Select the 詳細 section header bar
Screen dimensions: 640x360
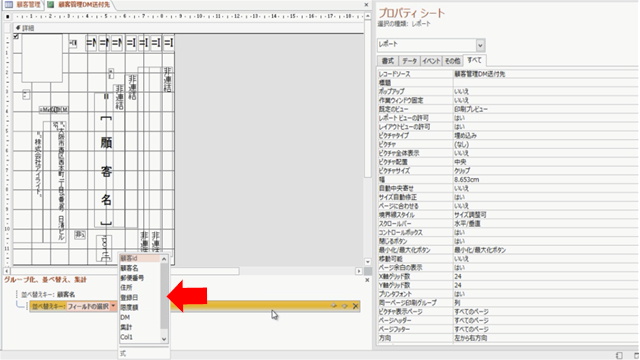pos(188,28)
